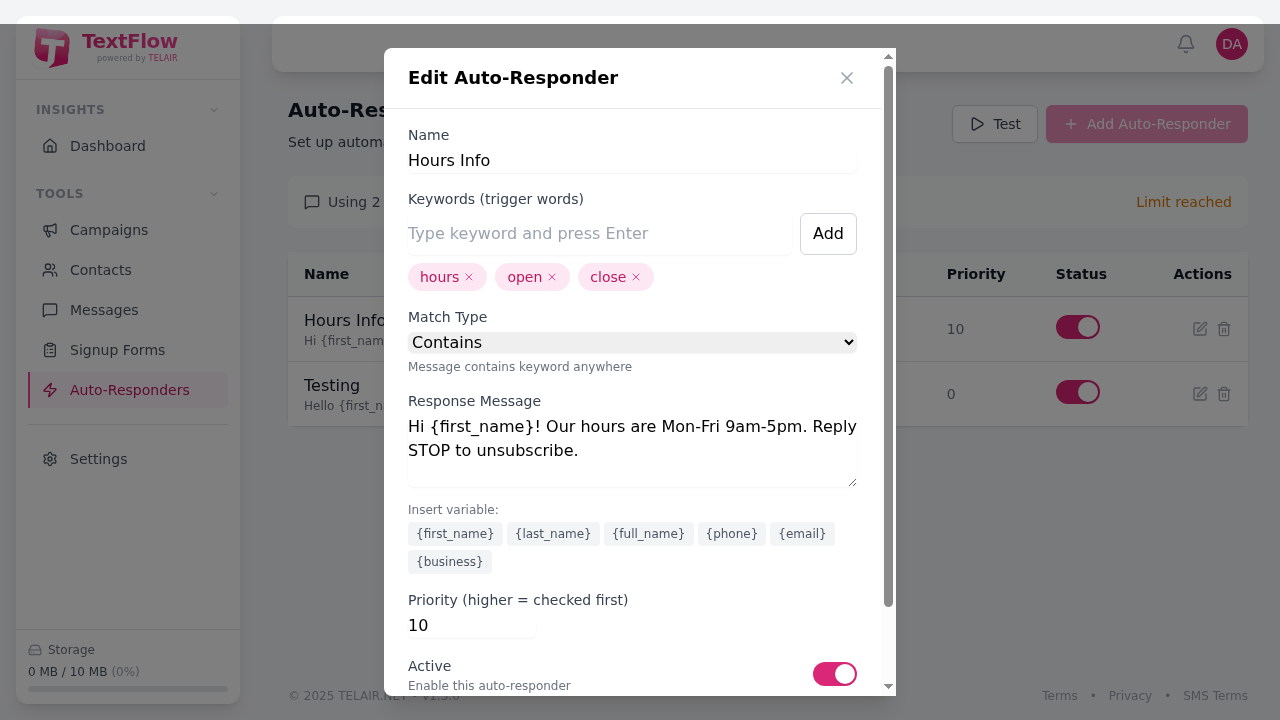Open the Match Type dropdown
Image resolution: width=1280 pixels, height=720 pixels.
[632, 342]
